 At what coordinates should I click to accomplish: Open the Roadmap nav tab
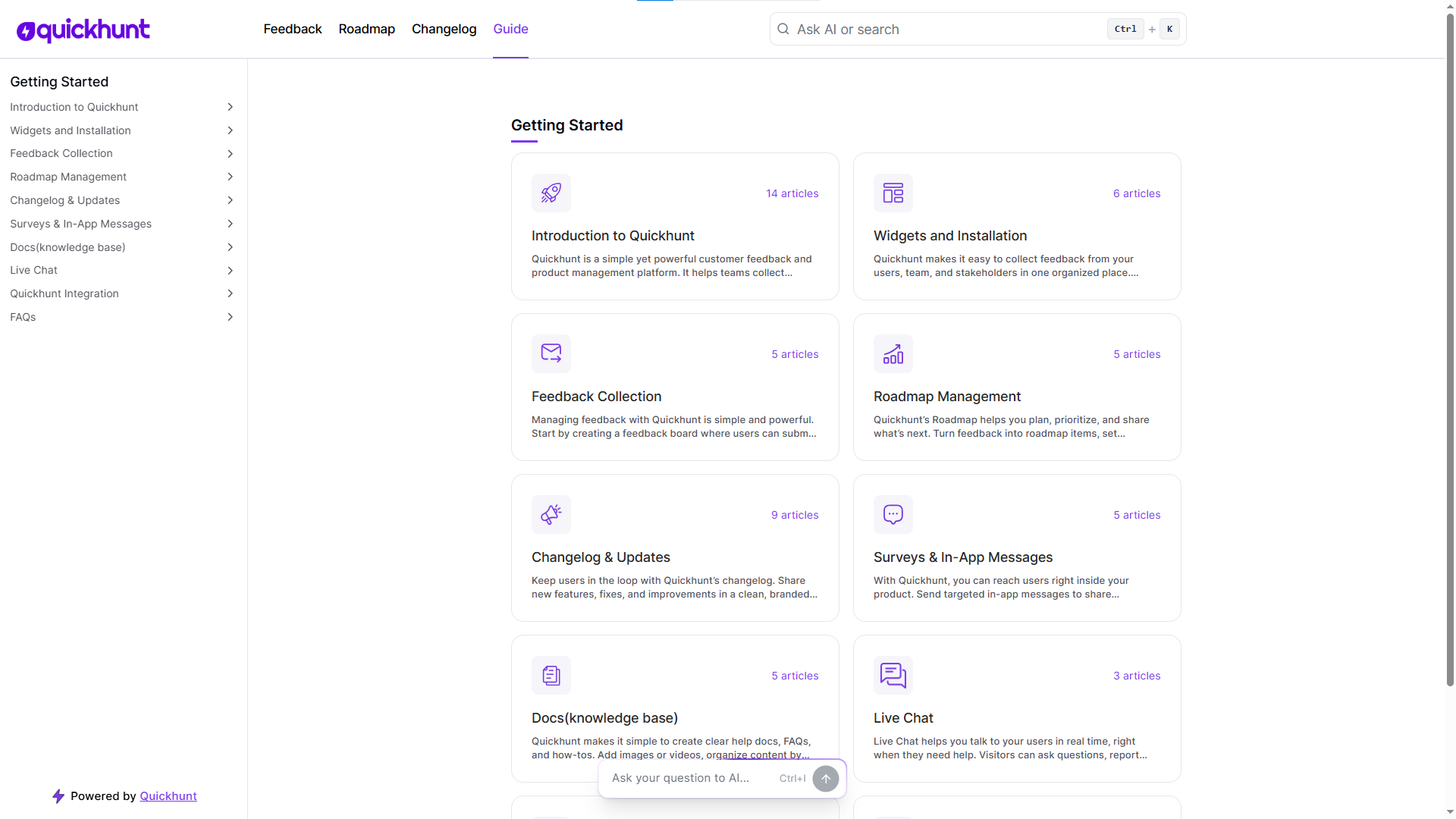pyautogui.click(x=367, y=29)
